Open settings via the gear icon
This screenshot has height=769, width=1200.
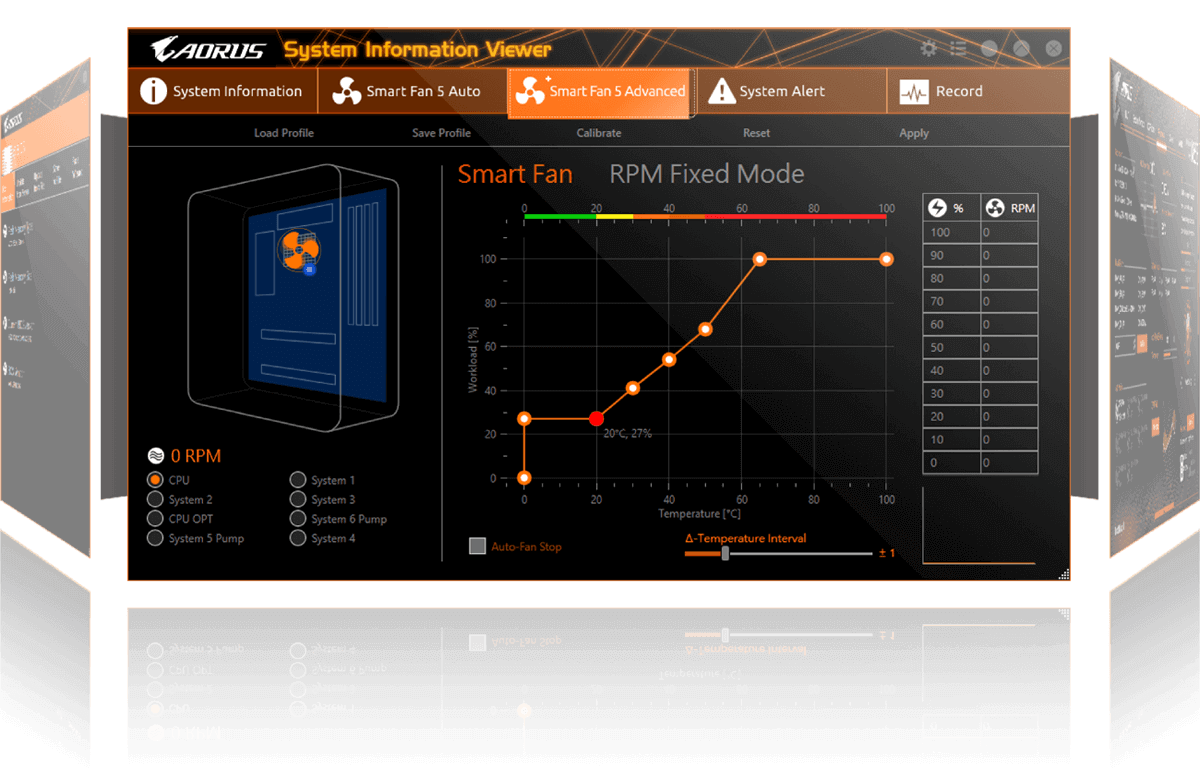coord(929,49)
